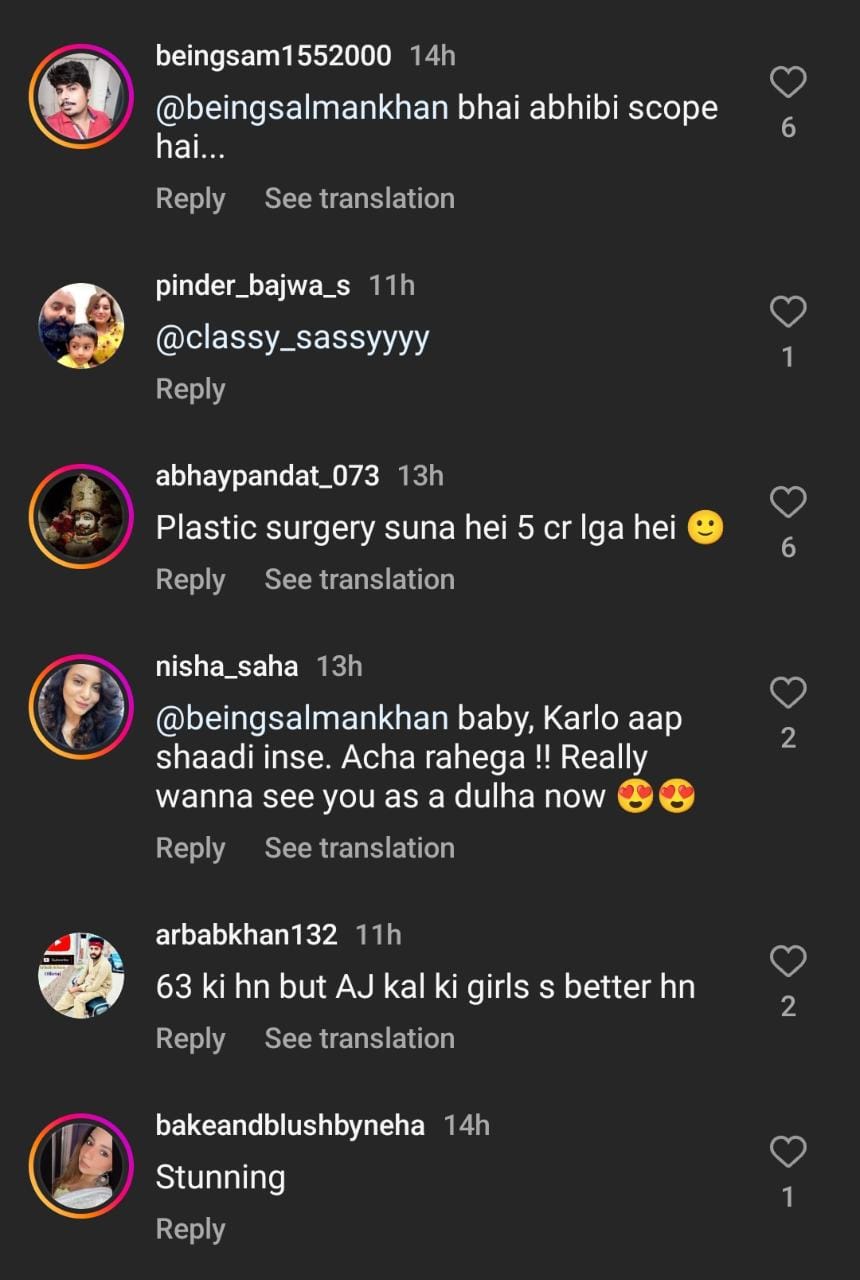Image resolution: width=860 pixels, height=1280 pixels.
Task: Like arbabkhan132's comment
Action: coord(788,962)
